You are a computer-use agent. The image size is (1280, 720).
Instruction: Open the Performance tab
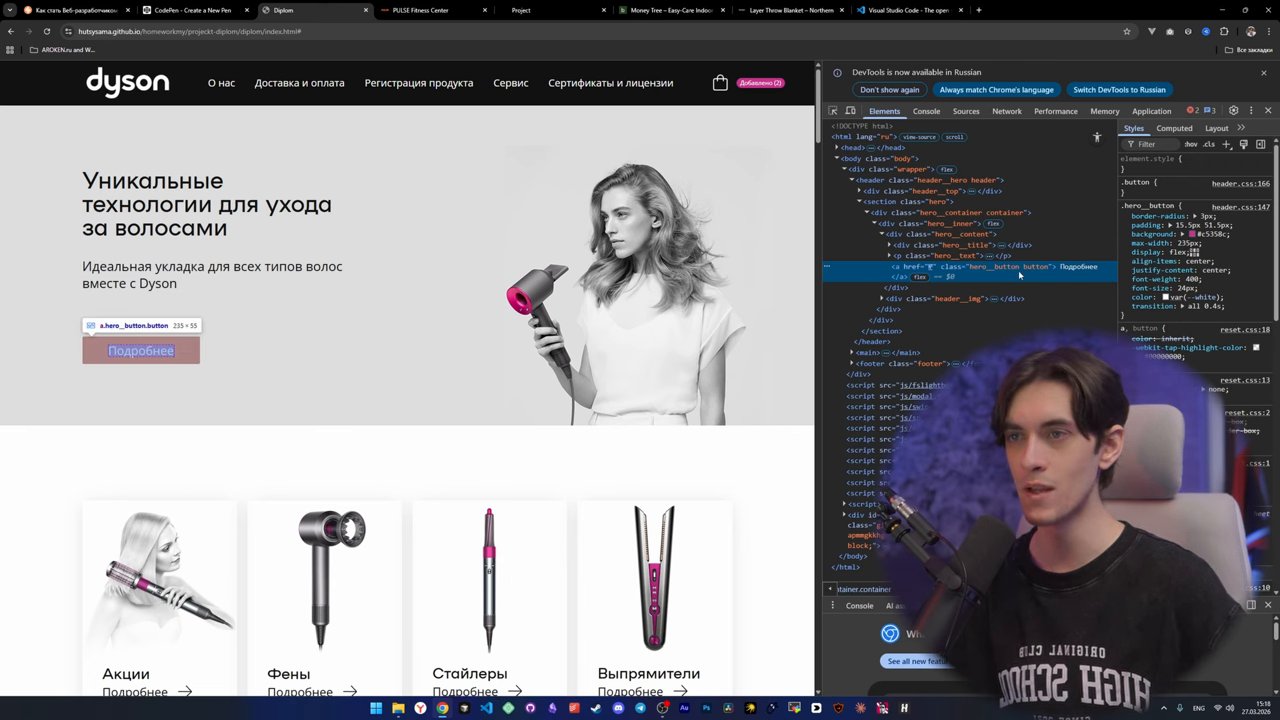coord(1056,111)
